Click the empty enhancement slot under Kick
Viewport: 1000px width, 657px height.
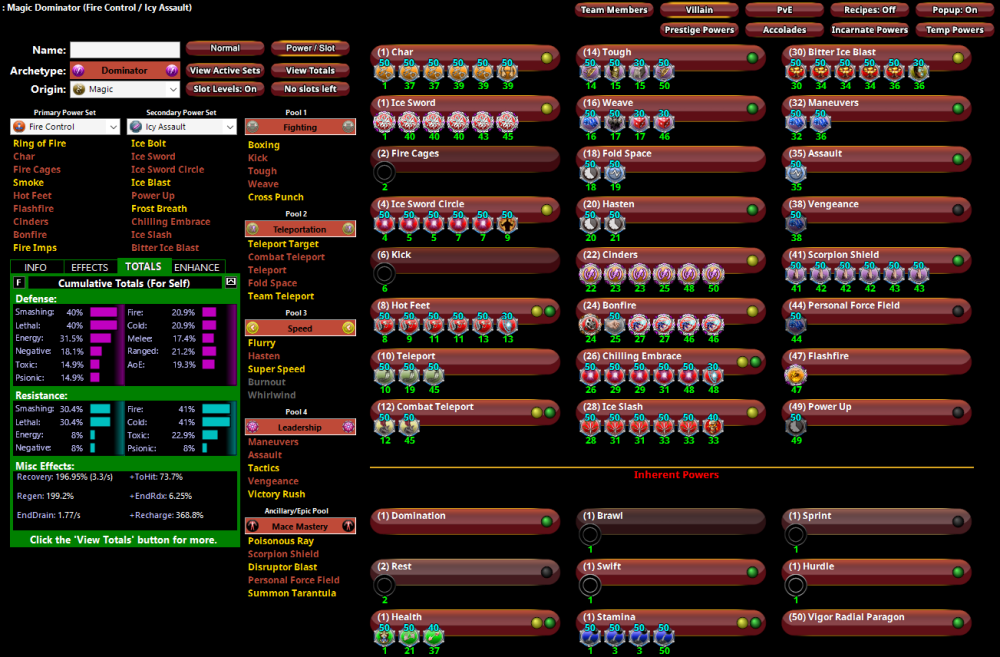(384, 274)
